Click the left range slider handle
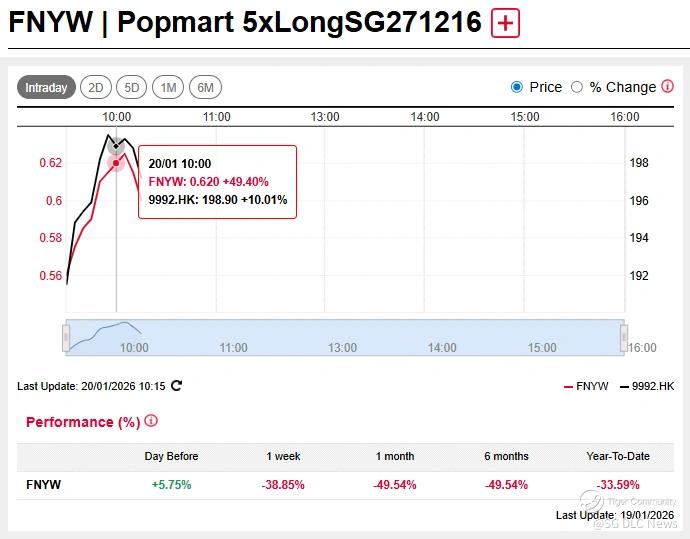The height and width of the screenshot is (539, 690). coord(66,338)
